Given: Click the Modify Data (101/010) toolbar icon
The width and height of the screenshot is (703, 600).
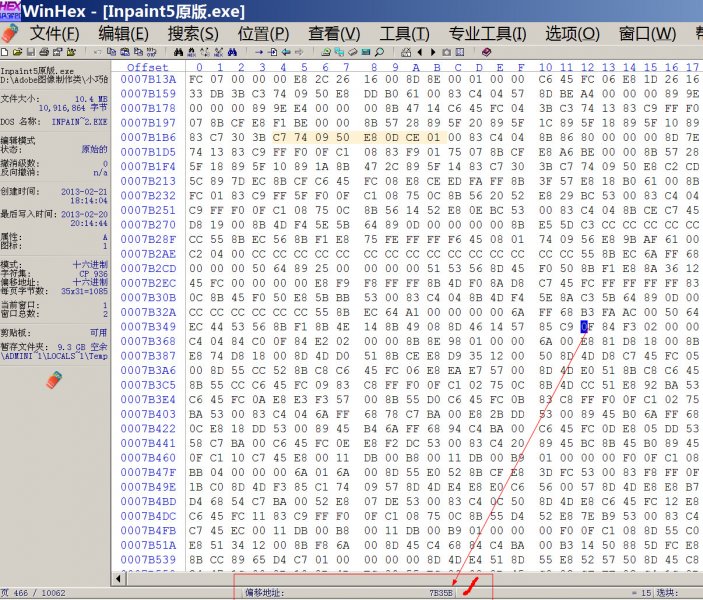Looking at the screenshot, I should pyautogui.click(x=152, y=52).
